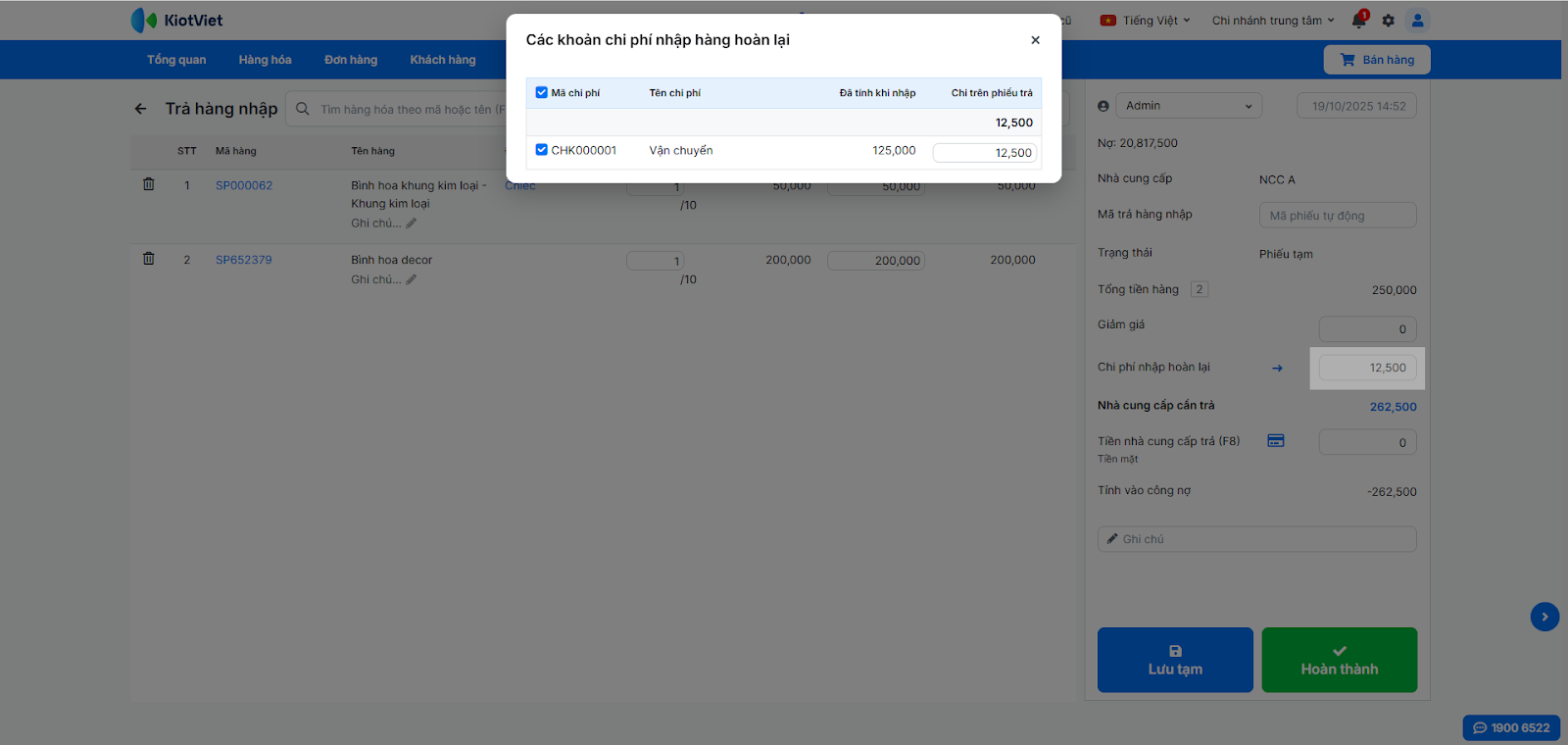
Task: Click the 1900 6522 support chat button
Action: 1511,727
